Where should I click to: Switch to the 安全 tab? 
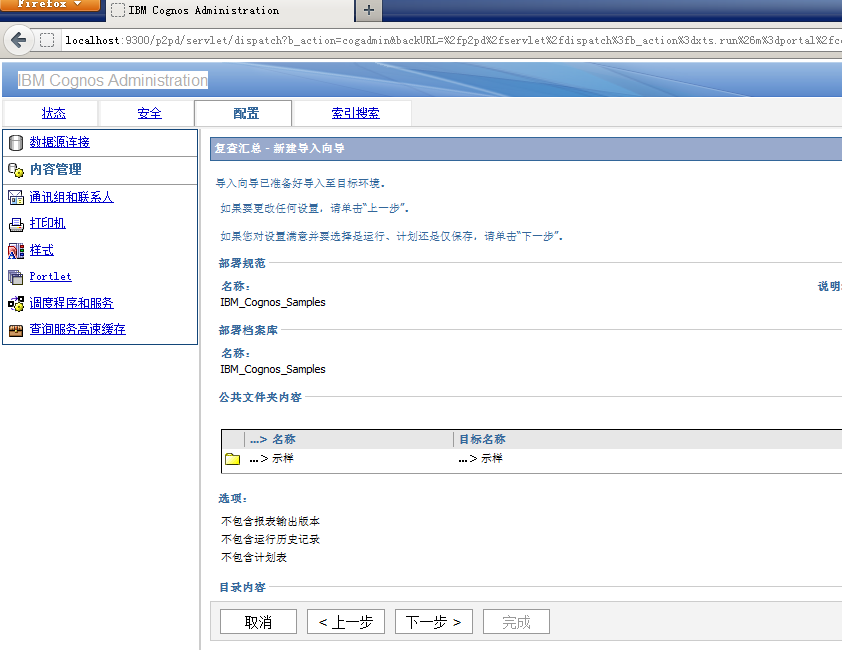[x=149, y=113]
